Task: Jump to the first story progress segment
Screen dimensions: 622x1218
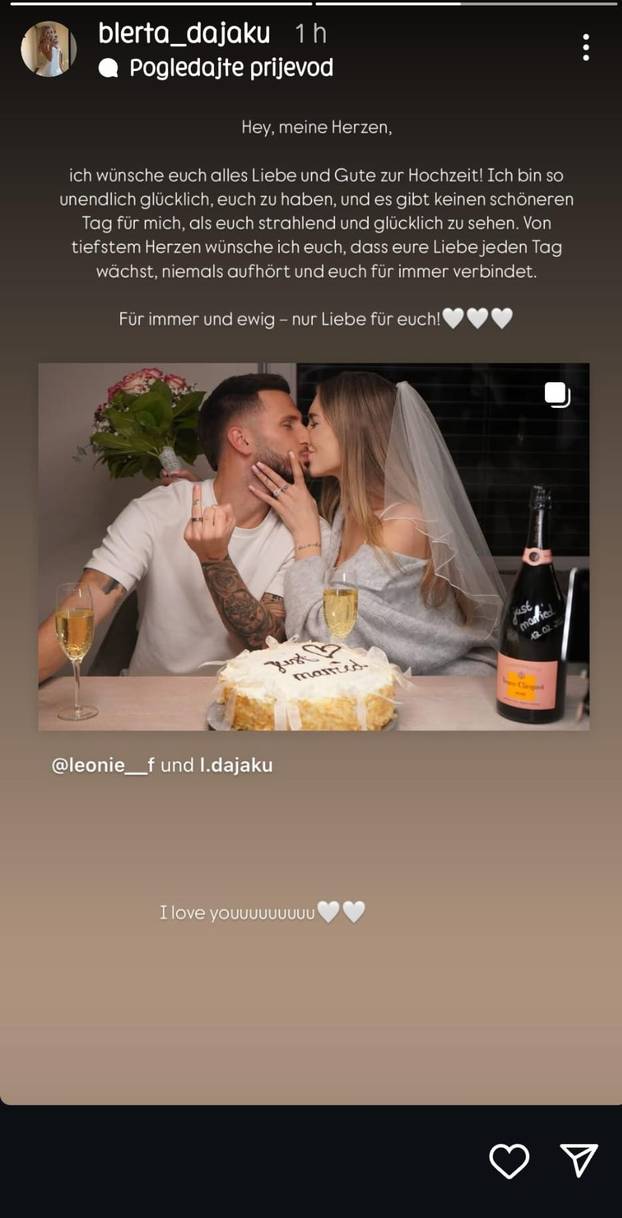Action: 161,4
